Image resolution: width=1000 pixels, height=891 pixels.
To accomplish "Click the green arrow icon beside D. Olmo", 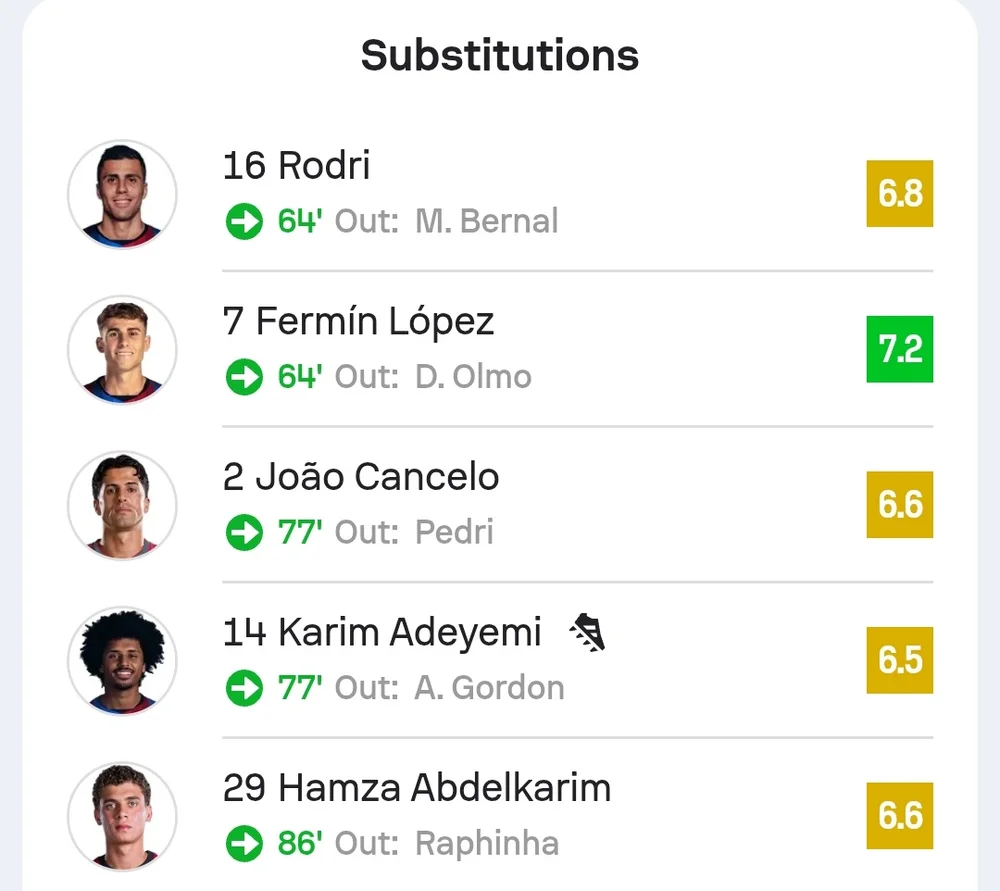I will pyautogui.click(x=244, y=377).
